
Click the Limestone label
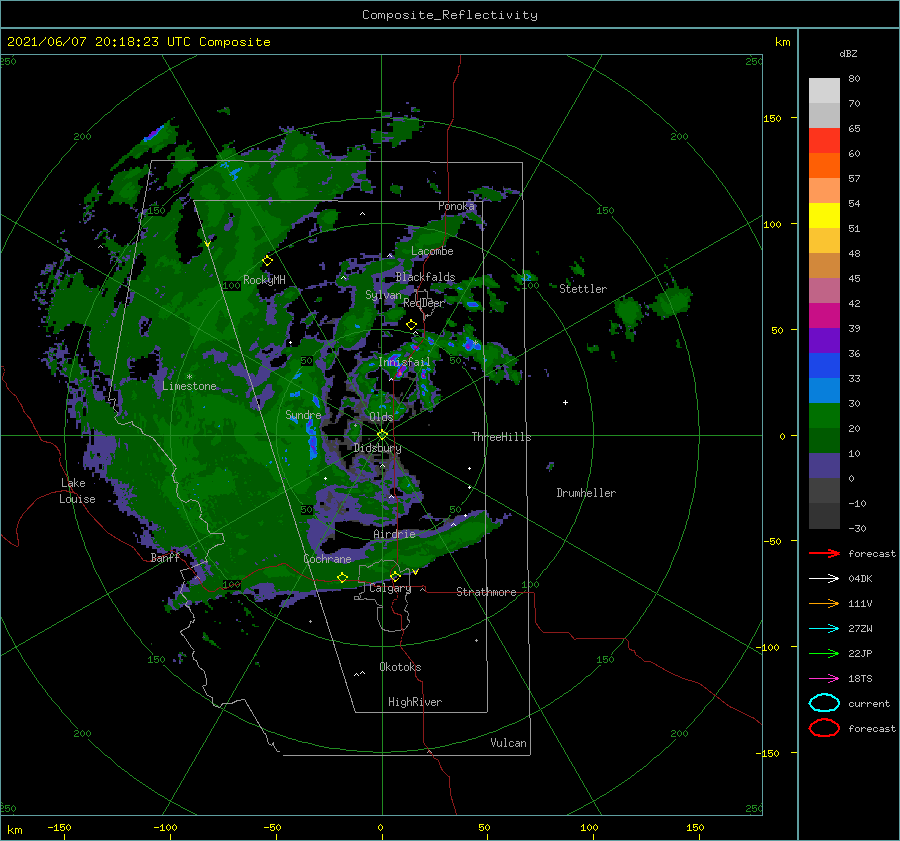click(x=189, y=386)
